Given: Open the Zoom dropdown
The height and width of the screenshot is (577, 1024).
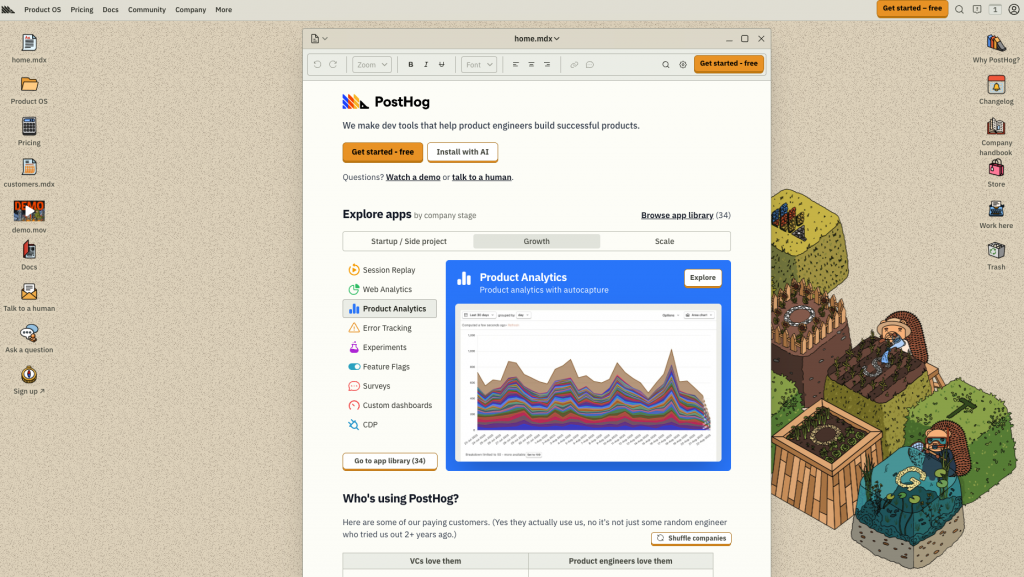Looking at the screenshot, I should (x=372, y=65).
